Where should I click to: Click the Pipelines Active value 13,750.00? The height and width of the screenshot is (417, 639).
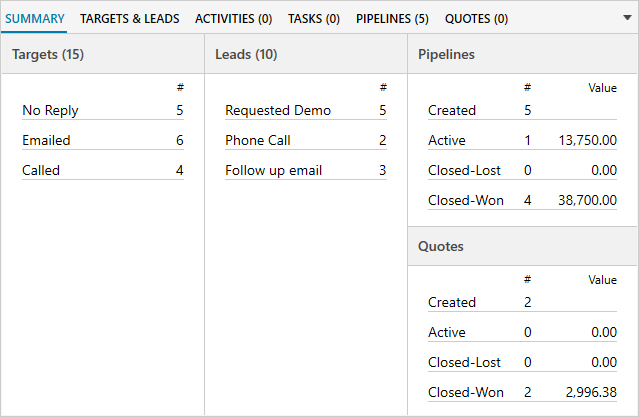(x=589, y=141)
